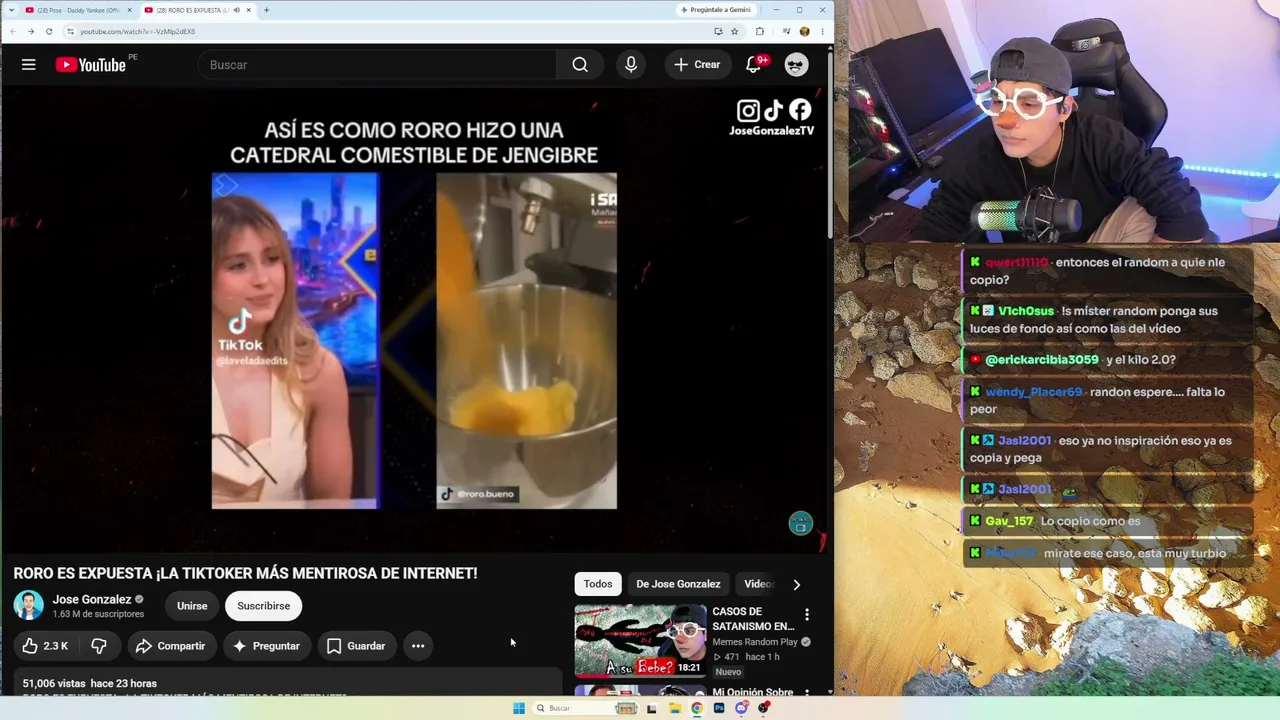Click the install app icon in address bar

[718, 31]
